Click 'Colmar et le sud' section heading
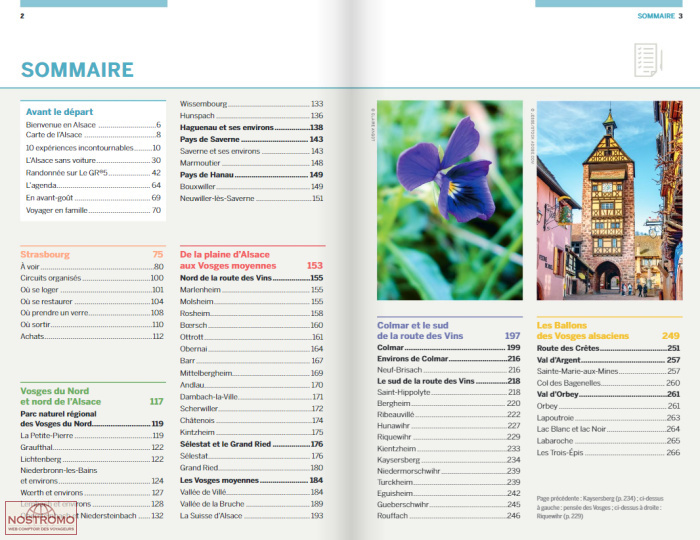 [449, 331]
